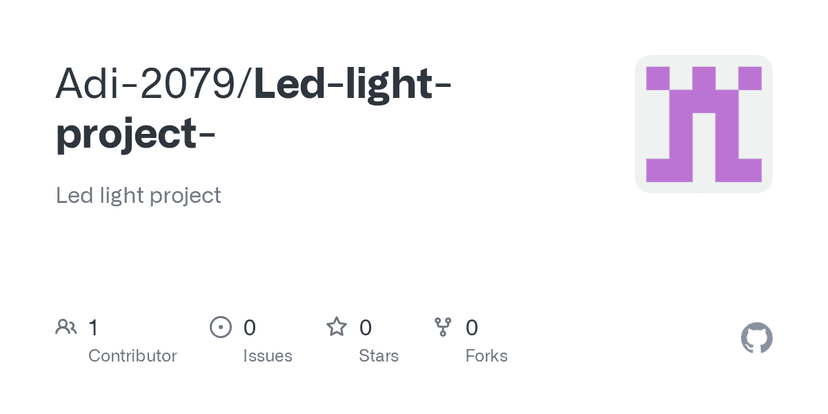
Task: Click the slash separator after Adi-2079
Action: (x=246, y=86)
